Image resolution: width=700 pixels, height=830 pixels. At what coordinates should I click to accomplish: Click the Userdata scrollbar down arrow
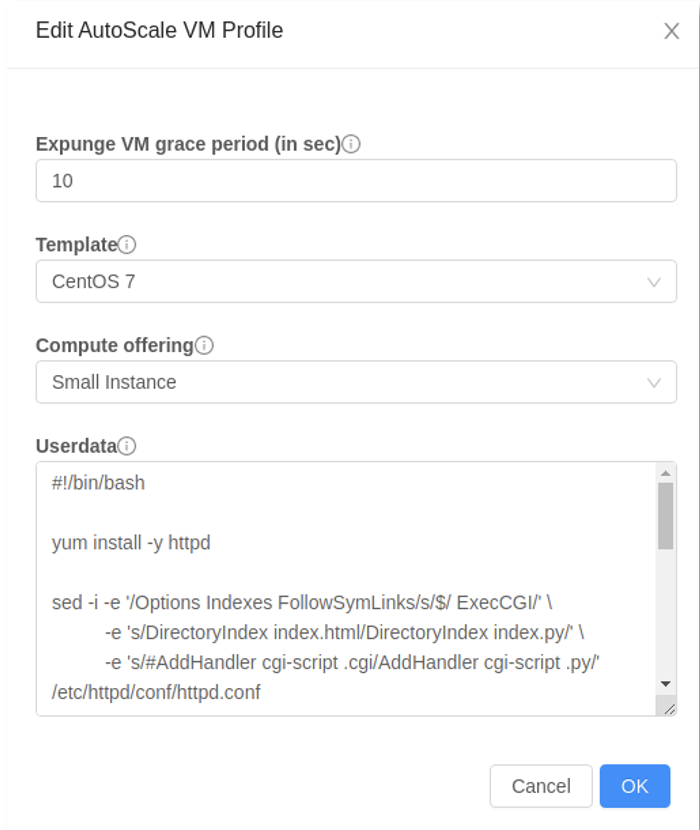click(x=666, y=684)
